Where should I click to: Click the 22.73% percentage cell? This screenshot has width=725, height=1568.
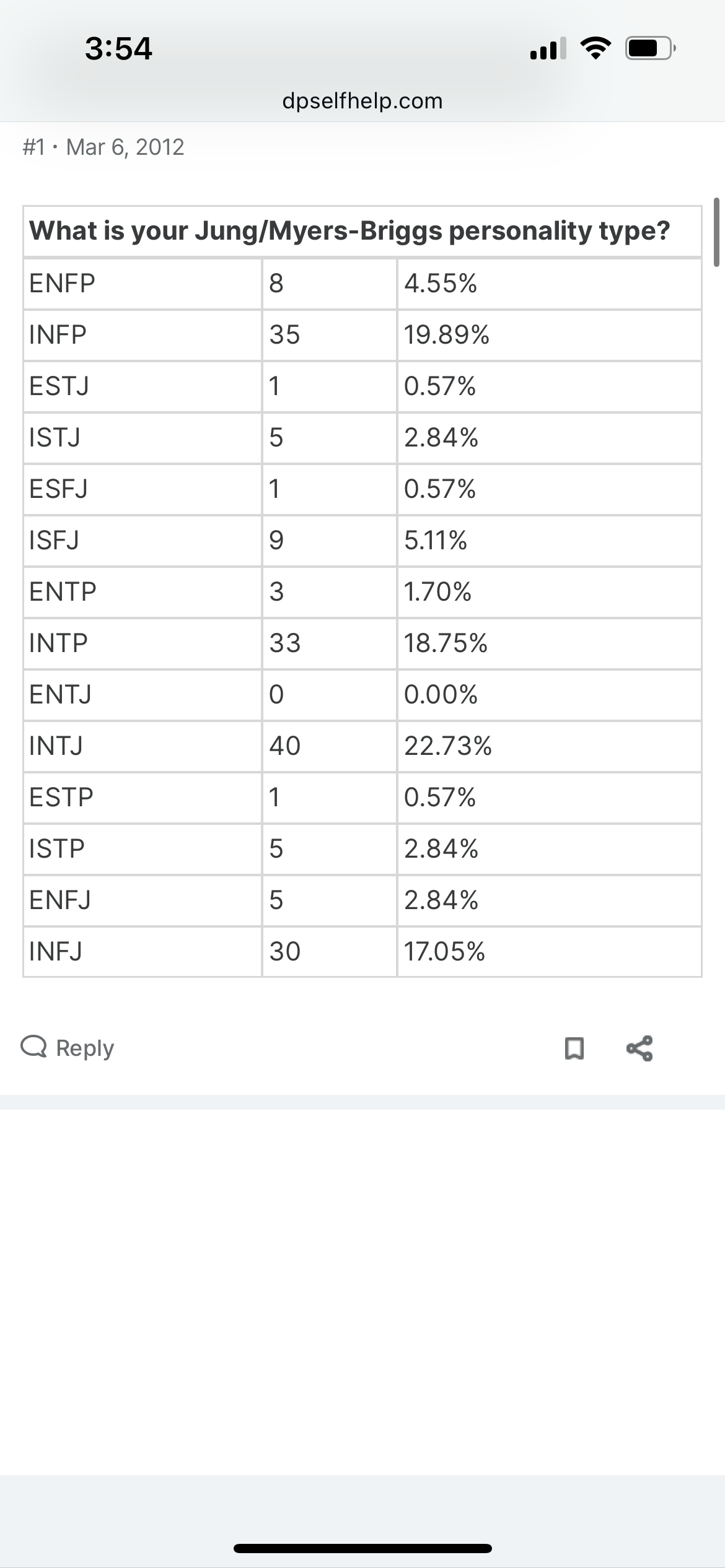447,746
